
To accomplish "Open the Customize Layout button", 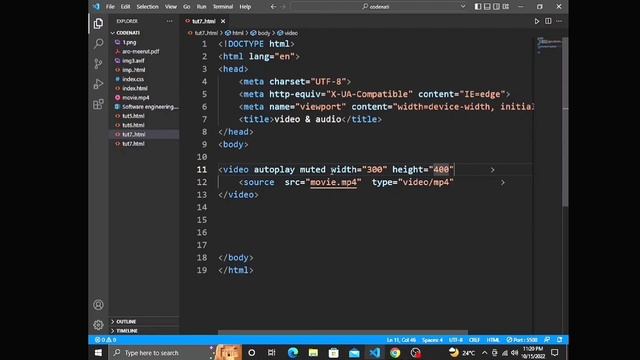I will pos(506,7).
